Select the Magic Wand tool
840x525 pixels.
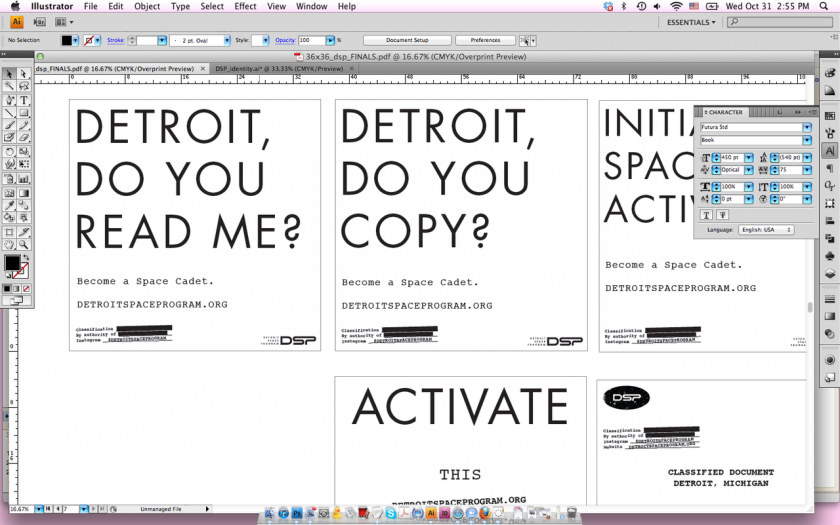tap(9, 86)
